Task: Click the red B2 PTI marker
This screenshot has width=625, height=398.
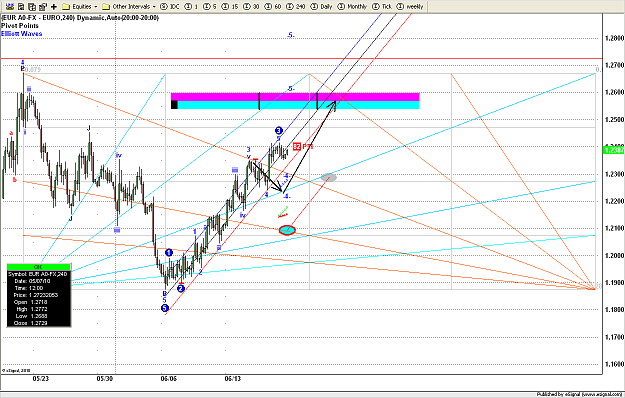Action: pyautogui.click(x=303, y=147)
